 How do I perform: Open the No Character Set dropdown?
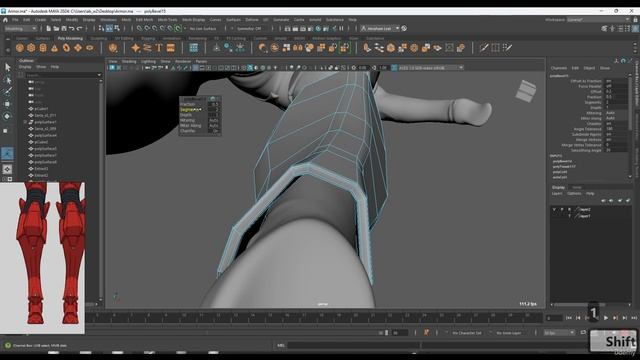click(x=467, y=333)
